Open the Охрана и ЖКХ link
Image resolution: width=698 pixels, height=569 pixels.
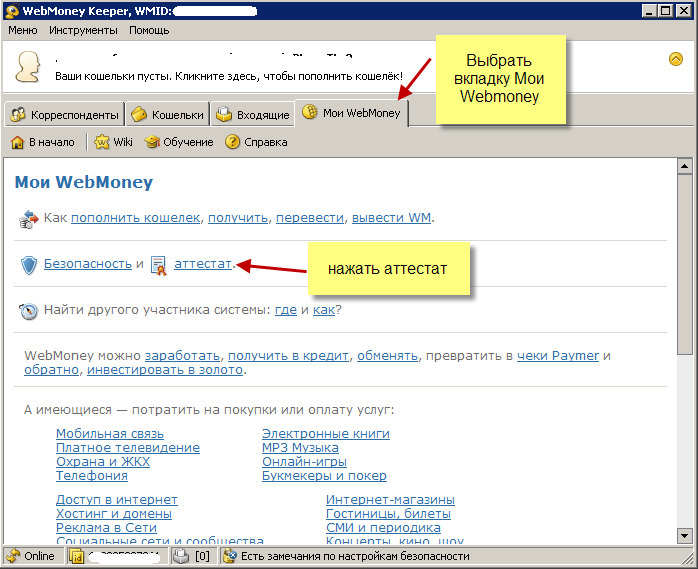tap(103, 462)
